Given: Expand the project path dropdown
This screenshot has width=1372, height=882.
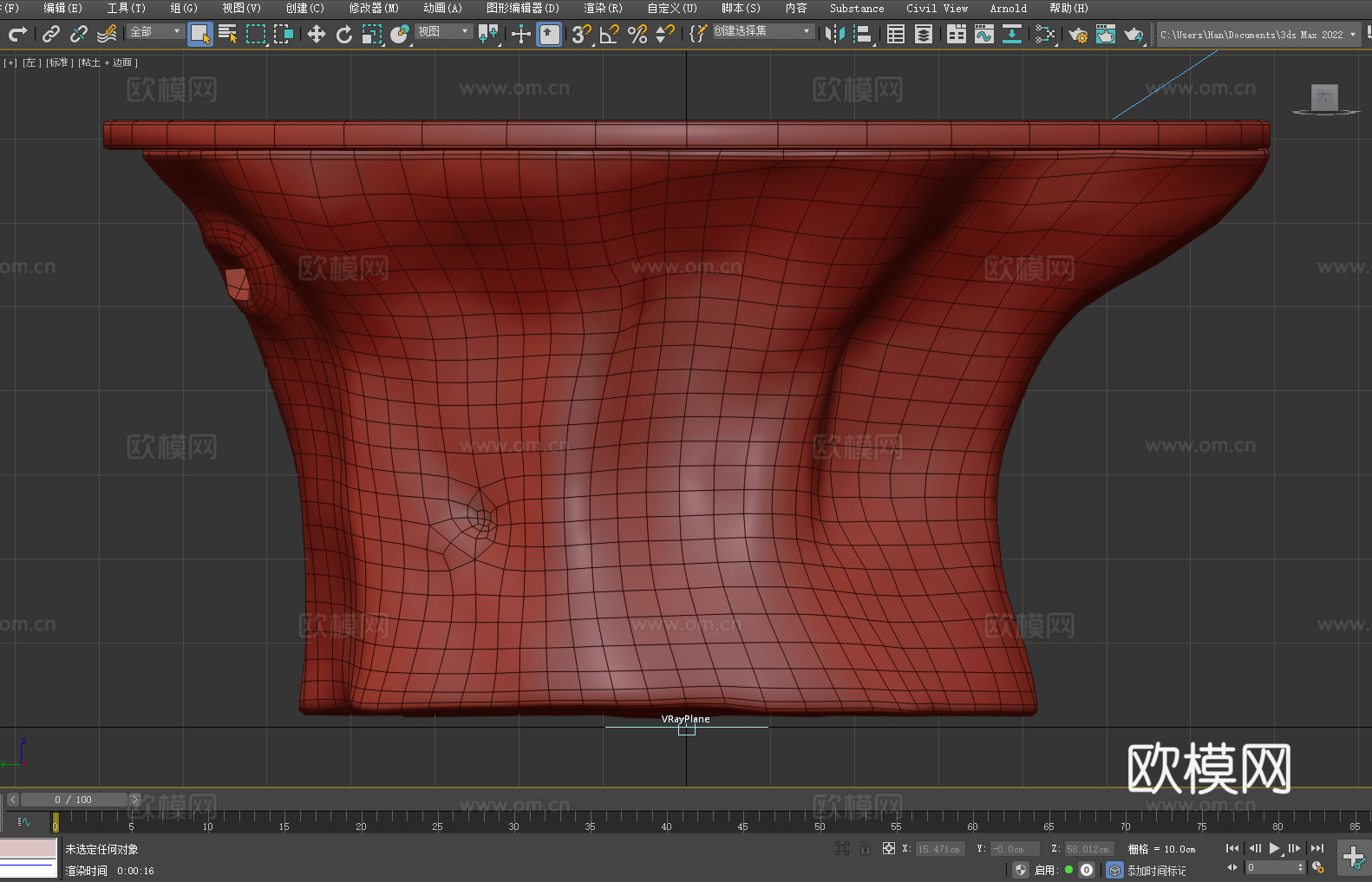Looking at the screenshot, I should pyautogui.click(x=1352, y=35).
